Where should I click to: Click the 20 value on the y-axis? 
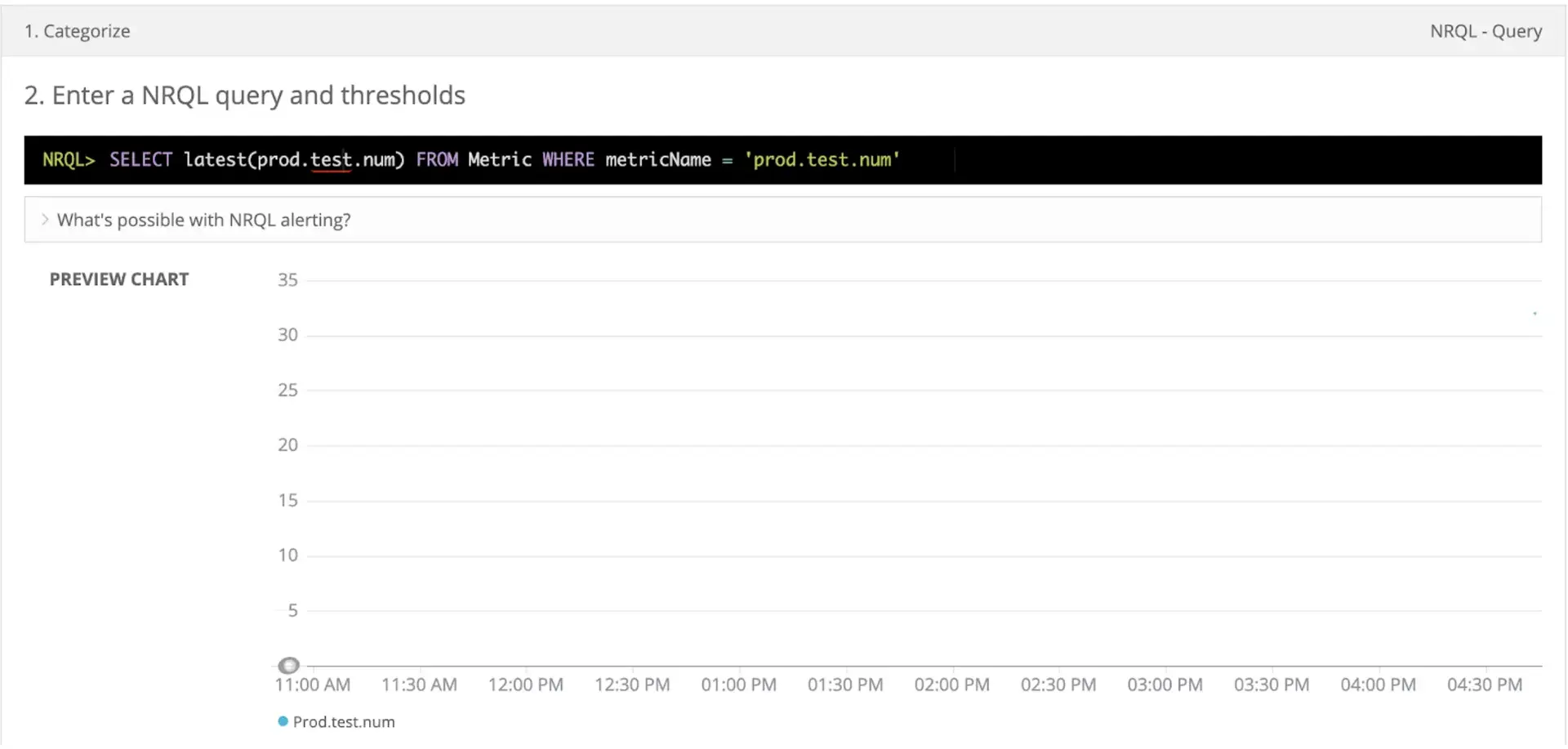pyautogui.click(x=287, y=445)
